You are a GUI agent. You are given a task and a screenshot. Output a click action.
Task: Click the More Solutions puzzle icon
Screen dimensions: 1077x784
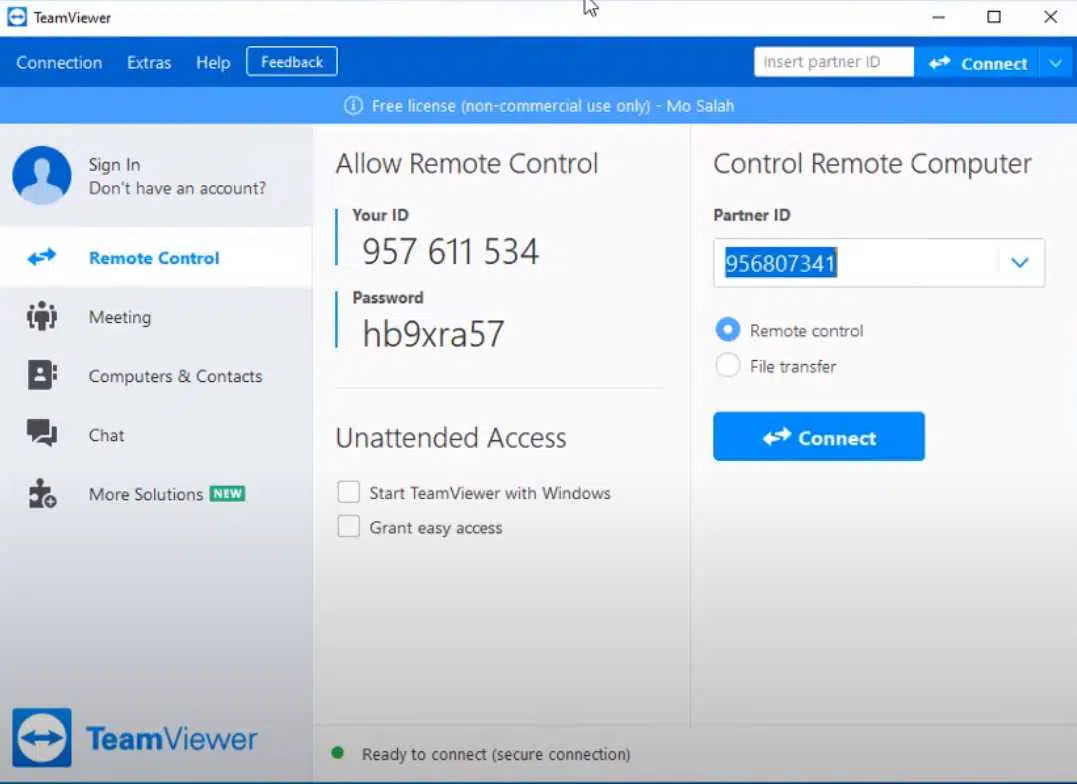pyautogui.click(x=42, y=493)
